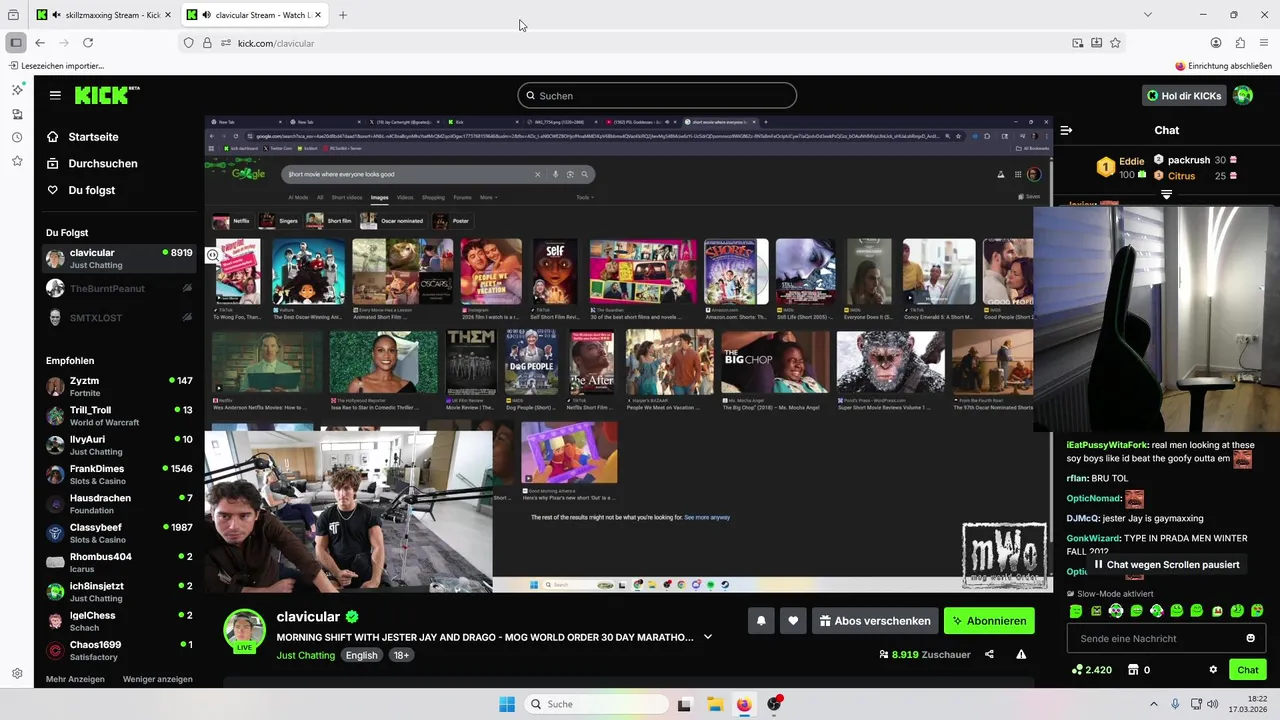Reload the page in Firefox
The height and width of the screenshot is (720, 1280).
(x=88, y=43)
